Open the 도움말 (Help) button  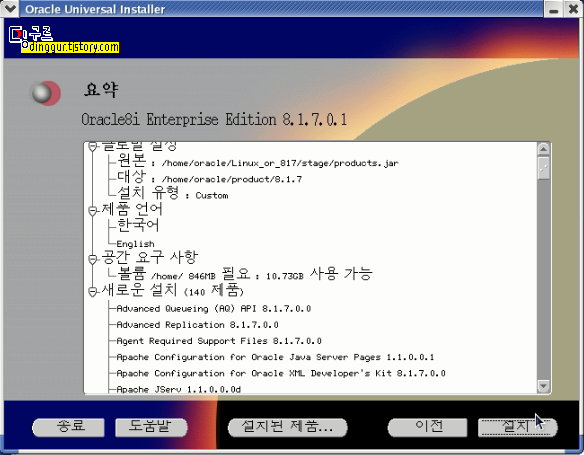point(151,427)
